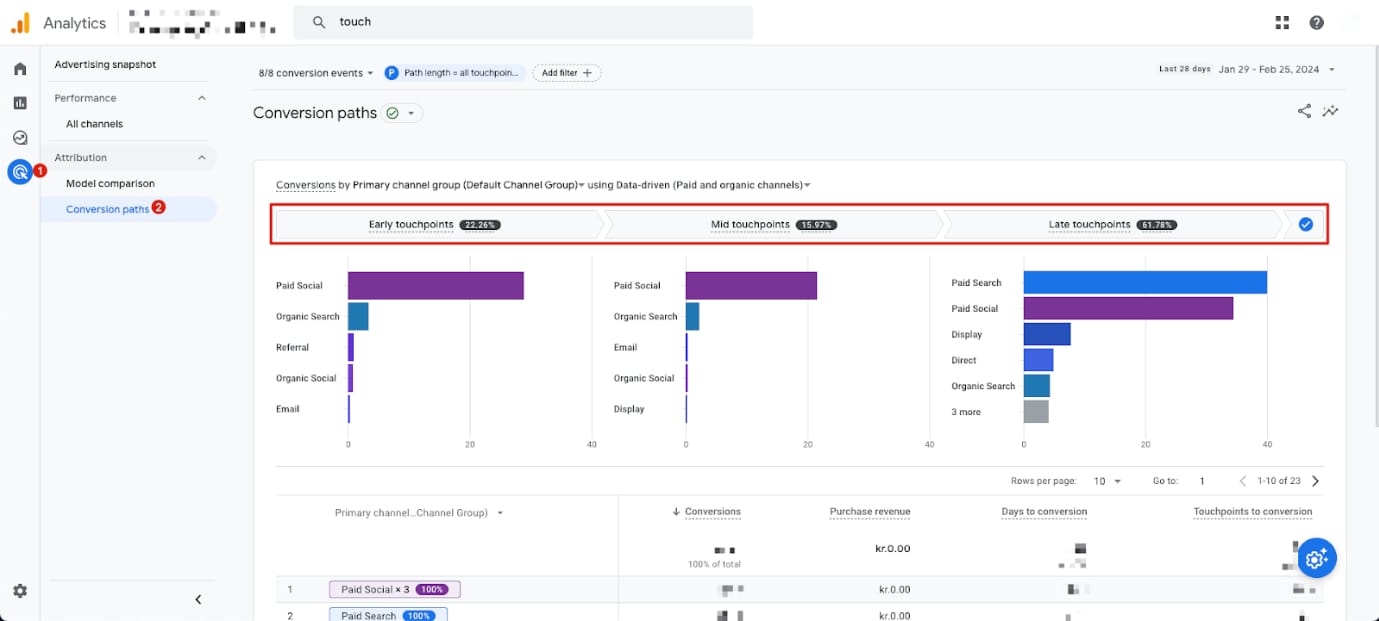Open the Help question mark icon
The image size is (1379, 621).
pyautogui.click(x=1316, y=22)
